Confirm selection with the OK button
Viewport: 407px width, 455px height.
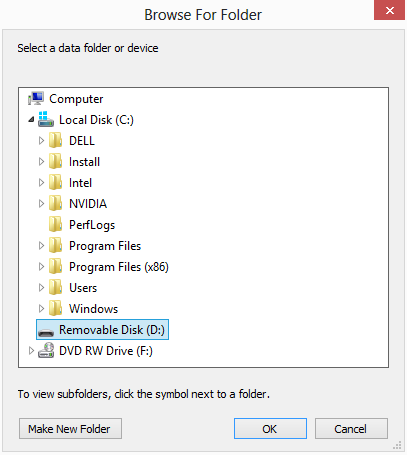(270, 429)
